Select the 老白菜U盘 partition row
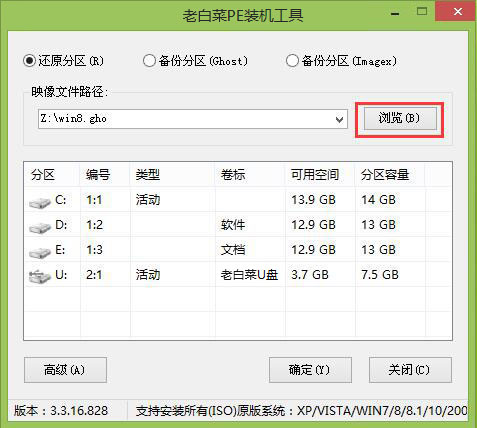The image size is (477, 428). (x=238, y=275)
